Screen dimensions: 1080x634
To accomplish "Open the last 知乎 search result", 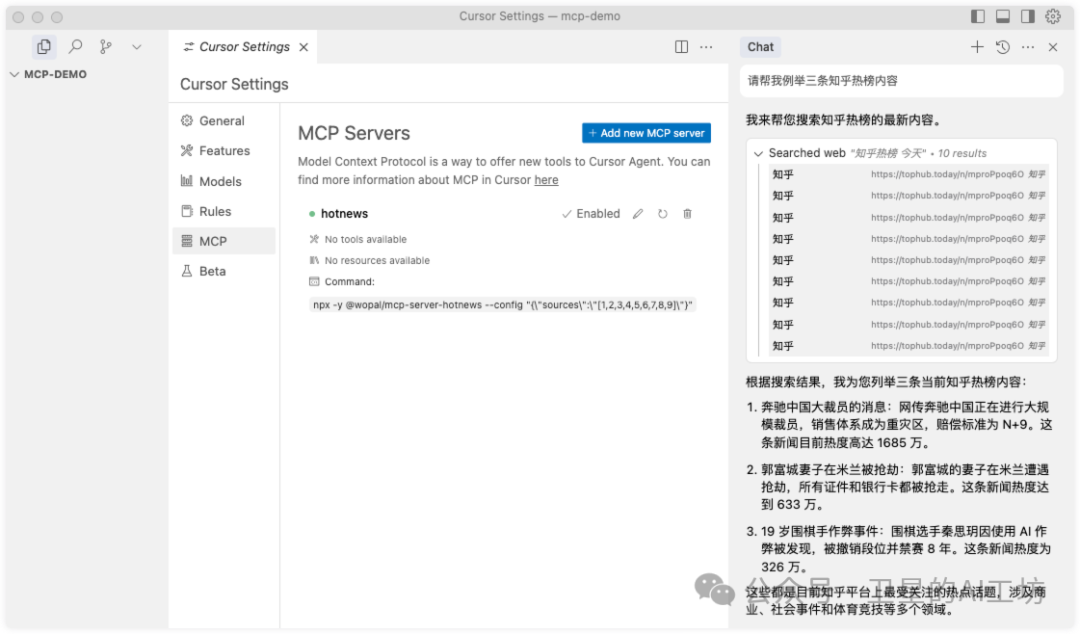I will pyautogui.click(x=908, y=346).
